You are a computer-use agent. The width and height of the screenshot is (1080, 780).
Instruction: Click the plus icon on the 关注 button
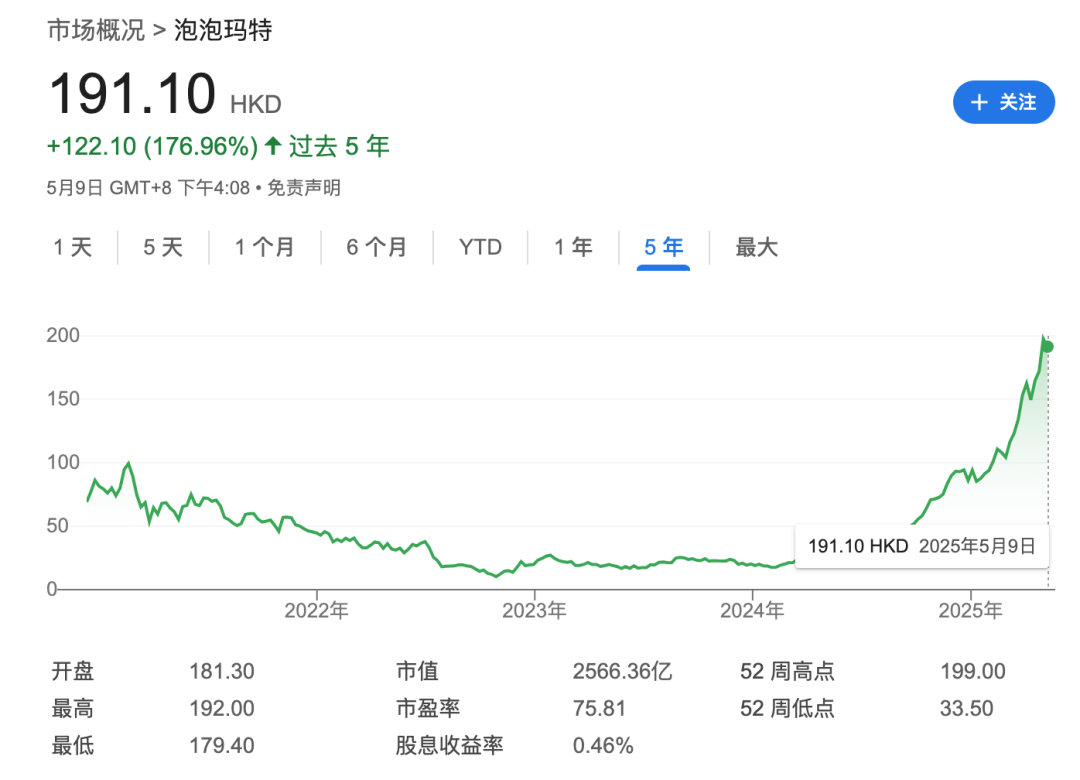coord(979,102)
